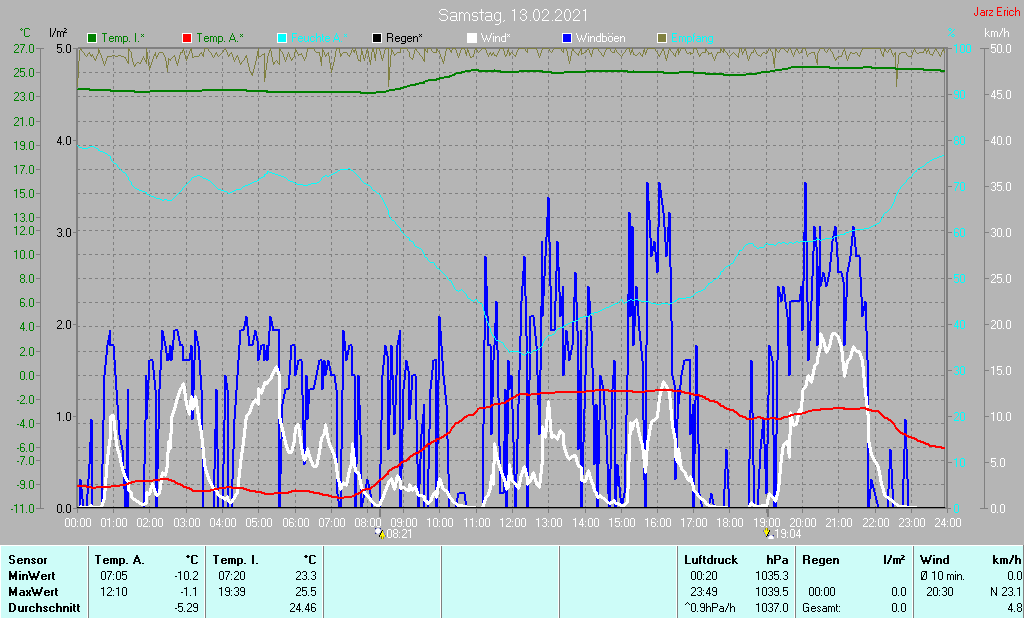Click the MaxWert row label
The width and height of the screenshot is (1024, 618).
tap(32, 591)
